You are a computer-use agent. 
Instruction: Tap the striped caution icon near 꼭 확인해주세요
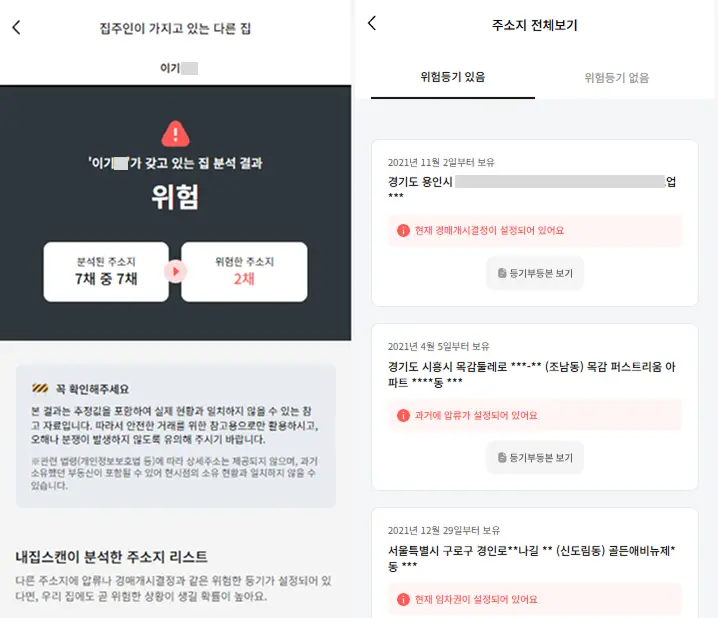click(40, 389)
